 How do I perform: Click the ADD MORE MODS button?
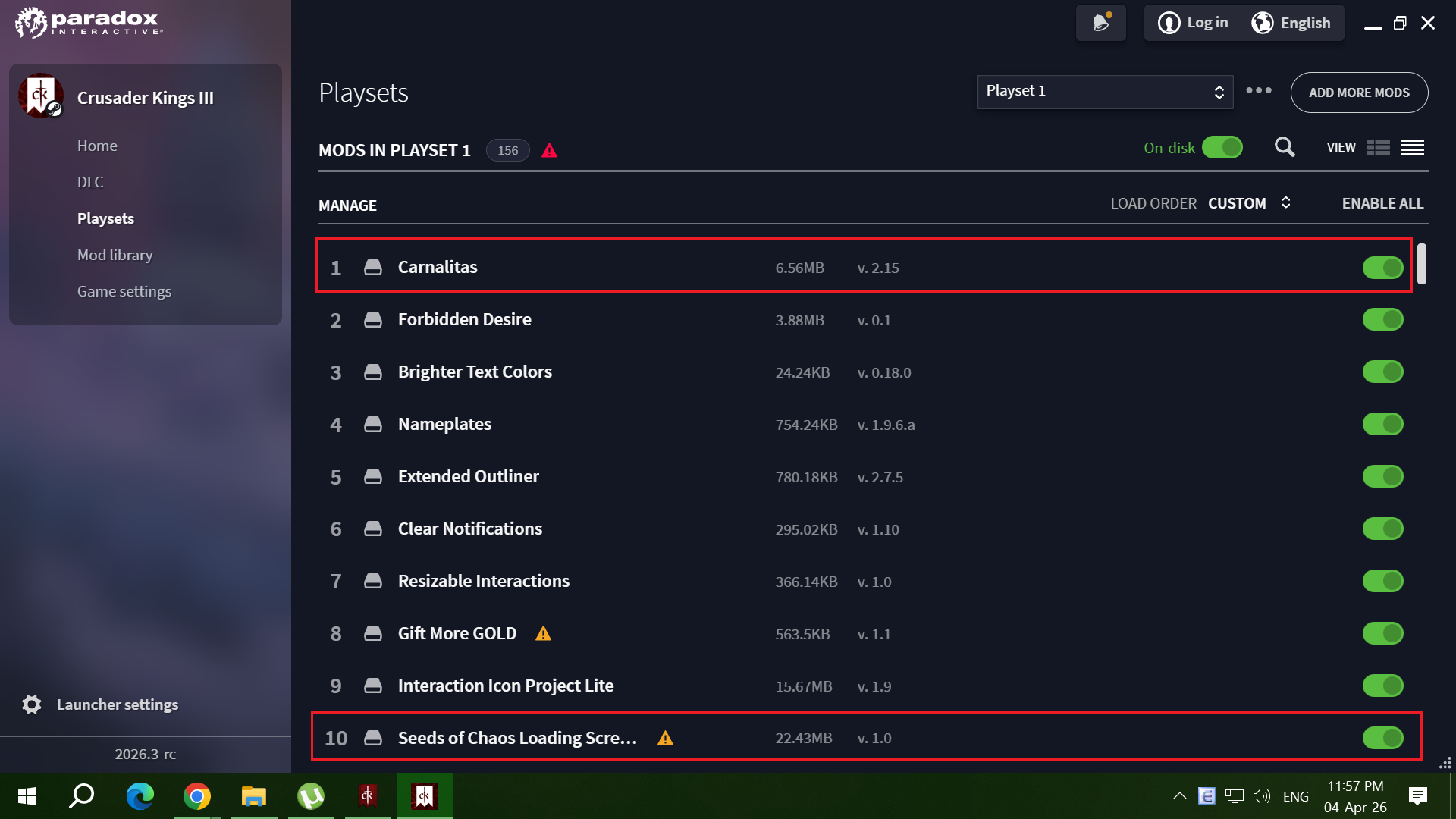pos(1359,93)
